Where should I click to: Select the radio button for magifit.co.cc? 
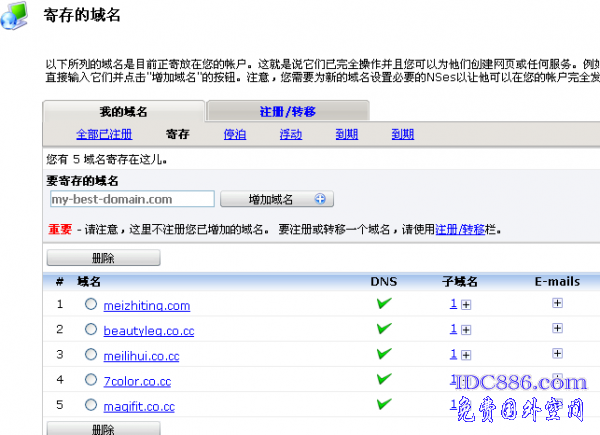[91, 406]
